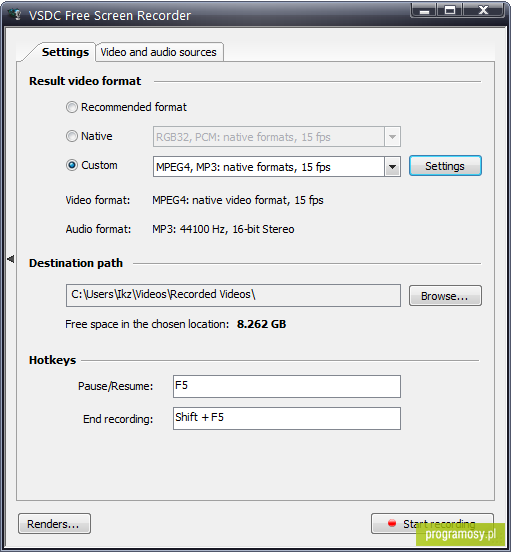Click the MP3: 44100 Hz audio format text
This screenshot has width=511, height=552.
pyautogui.click(x=223, y=229)
